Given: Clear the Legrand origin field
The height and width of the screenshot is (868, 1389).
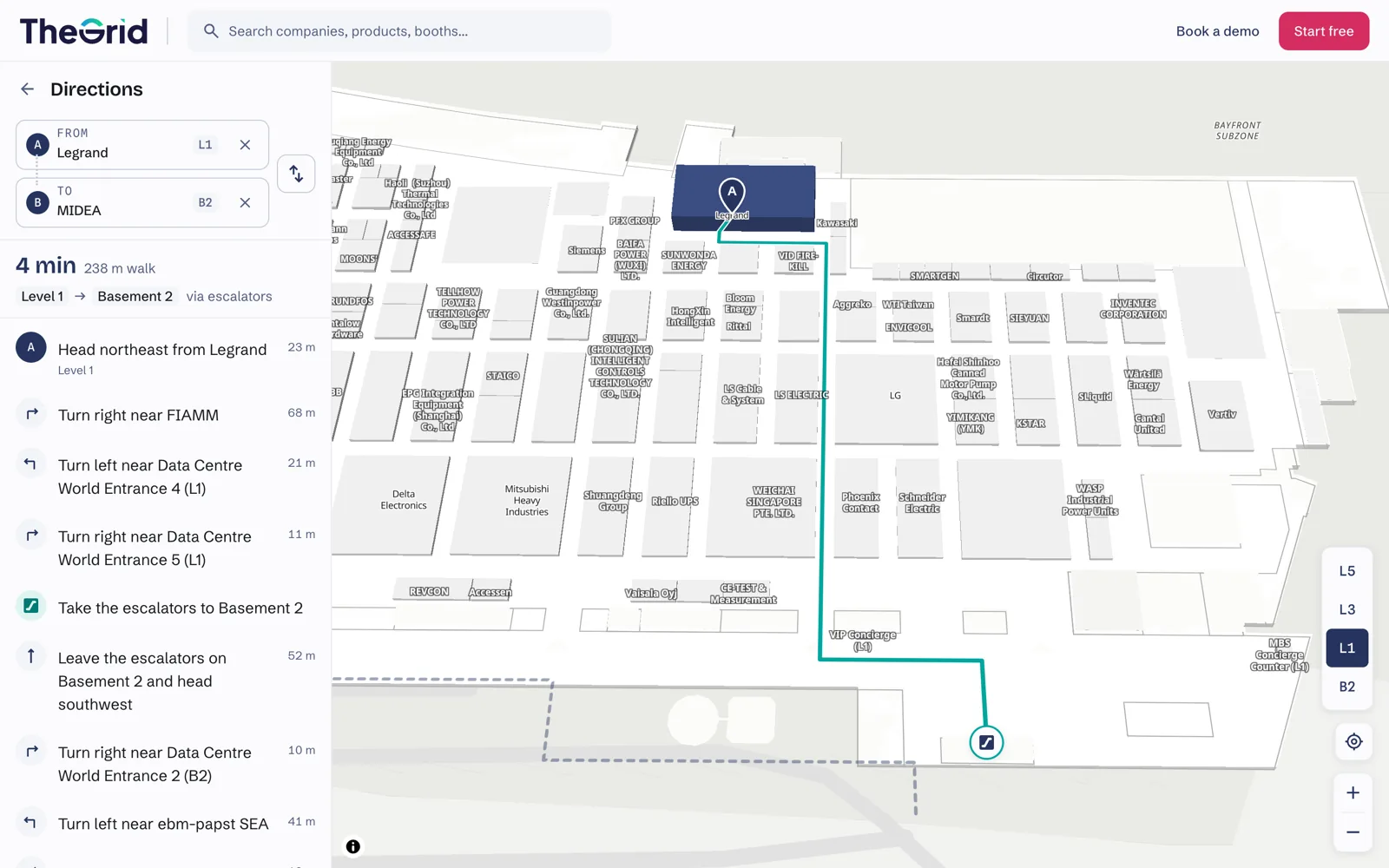Looking at the screenshot, I should pos(245,145).
